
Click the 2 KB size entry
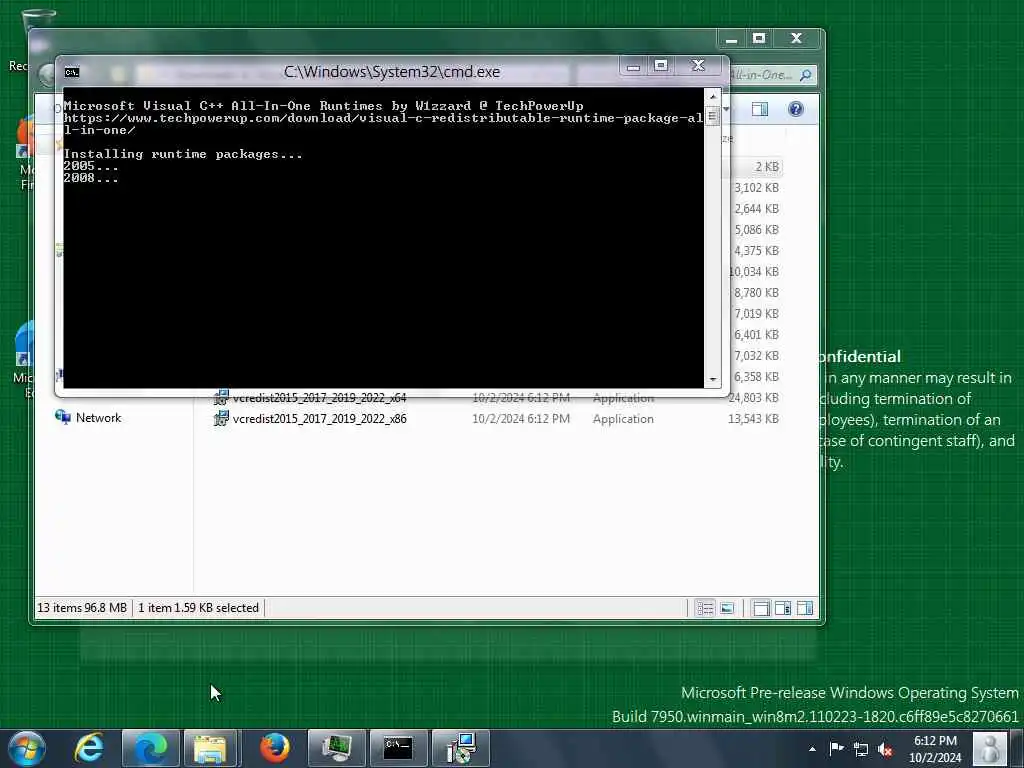point(767,167)
